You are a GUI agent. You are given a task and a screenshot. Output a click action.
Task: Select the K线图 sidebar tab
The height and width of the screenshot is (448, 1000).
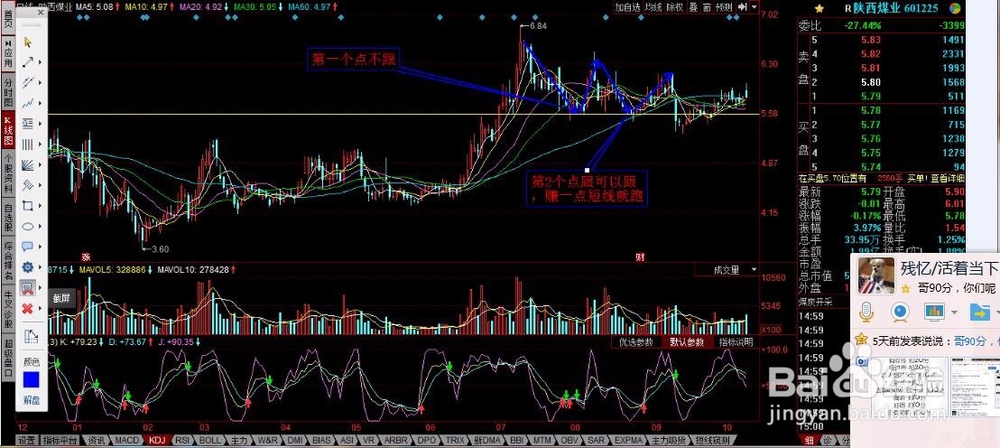point(8,130)
